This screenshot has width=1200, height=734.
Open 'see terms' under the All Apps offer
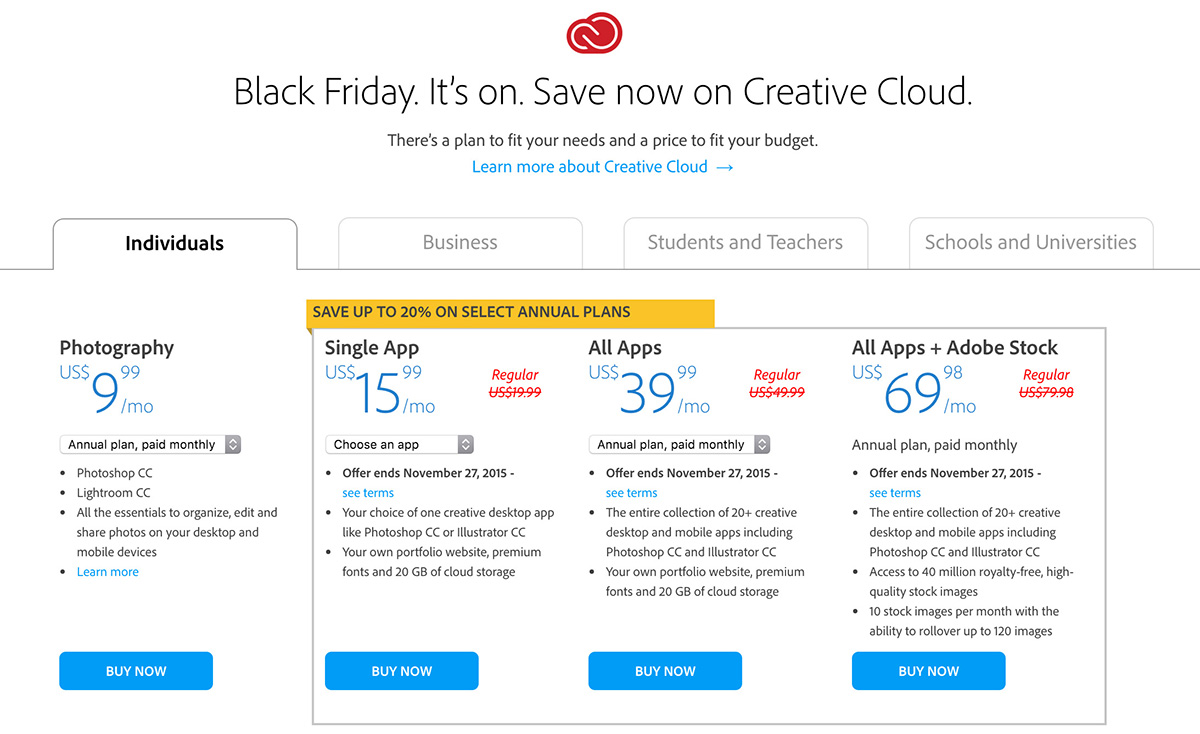[x=632, y=493]
